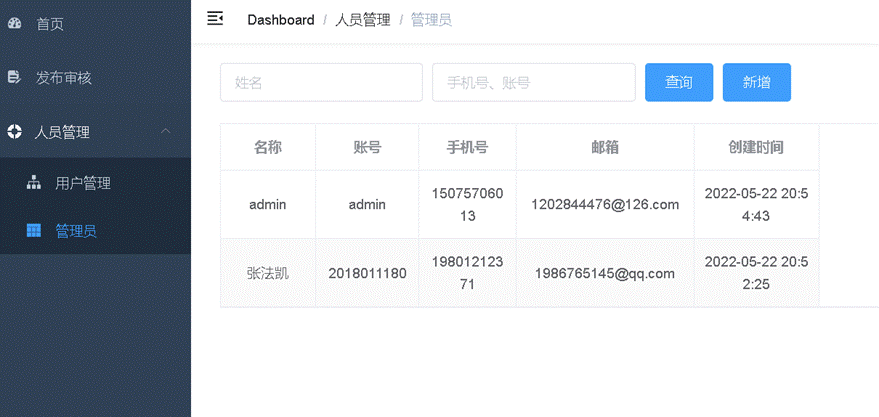Select the 人员管理 menu label
Viewport: 879px width, 417px height.
tap(62, 133)
